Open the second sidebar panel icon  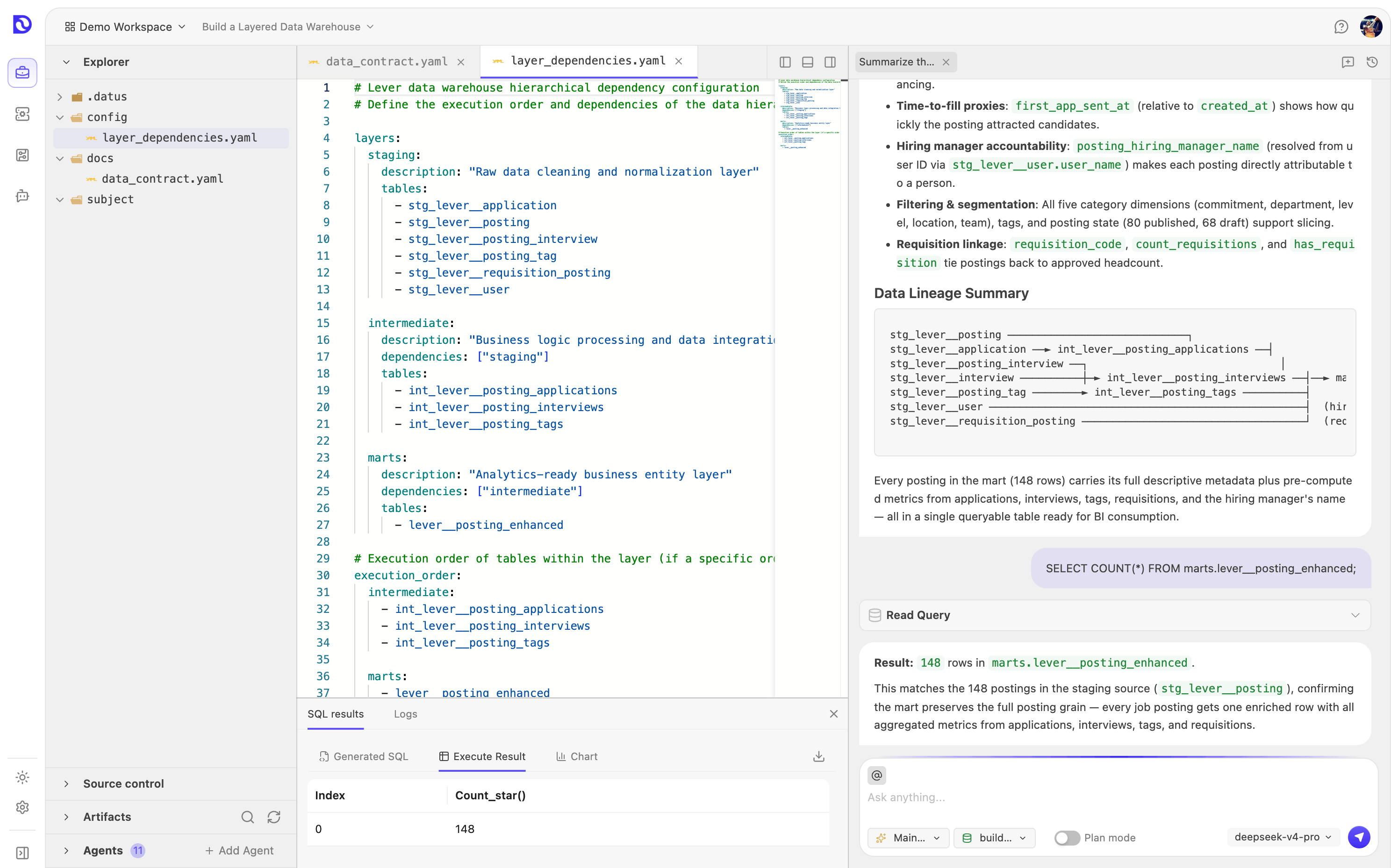[22, 114]
